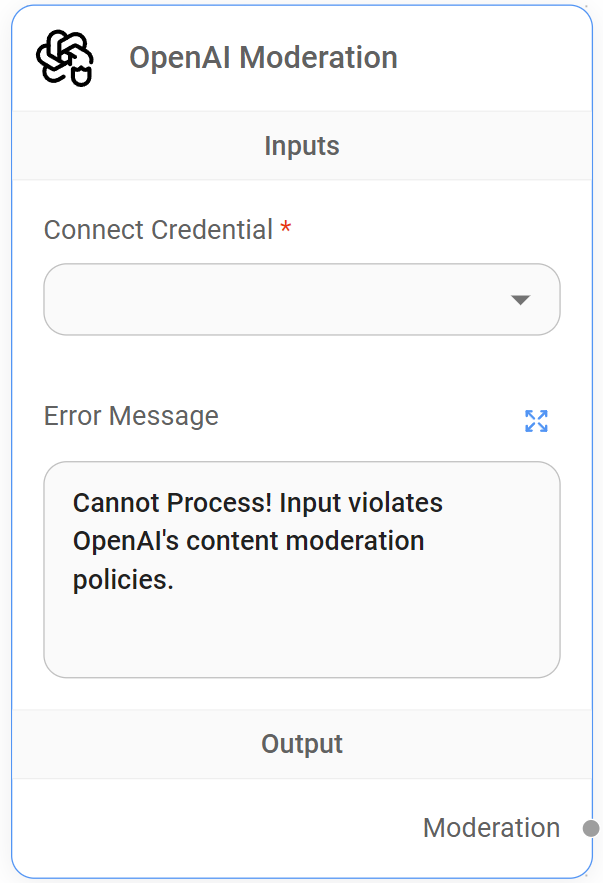This screenshot has width=603, height=883.
Task: Select the Moderation output connector dot
Action: [589, 828]
